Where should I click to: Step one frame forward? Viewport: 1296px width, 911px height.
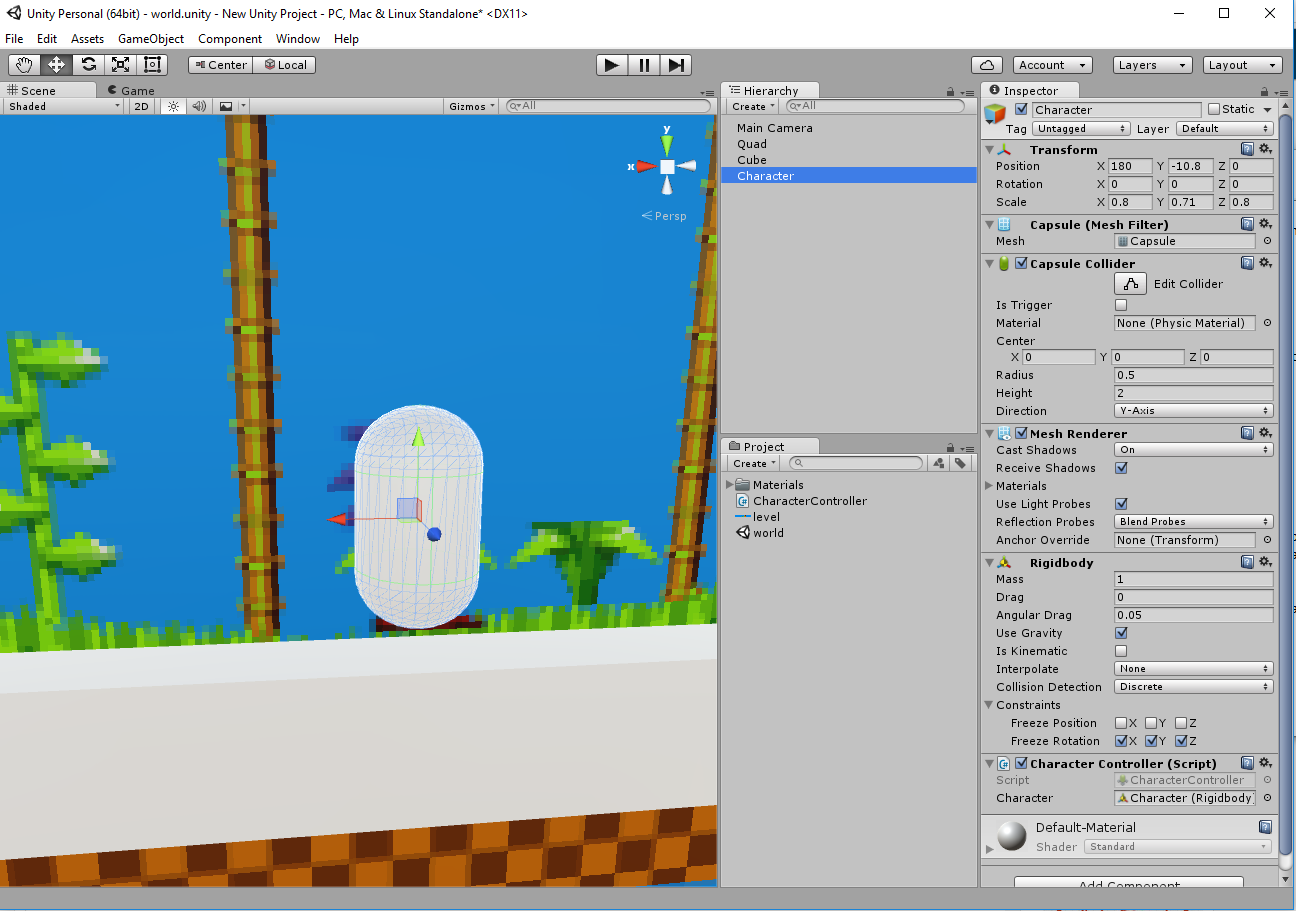tap(676, 65)
